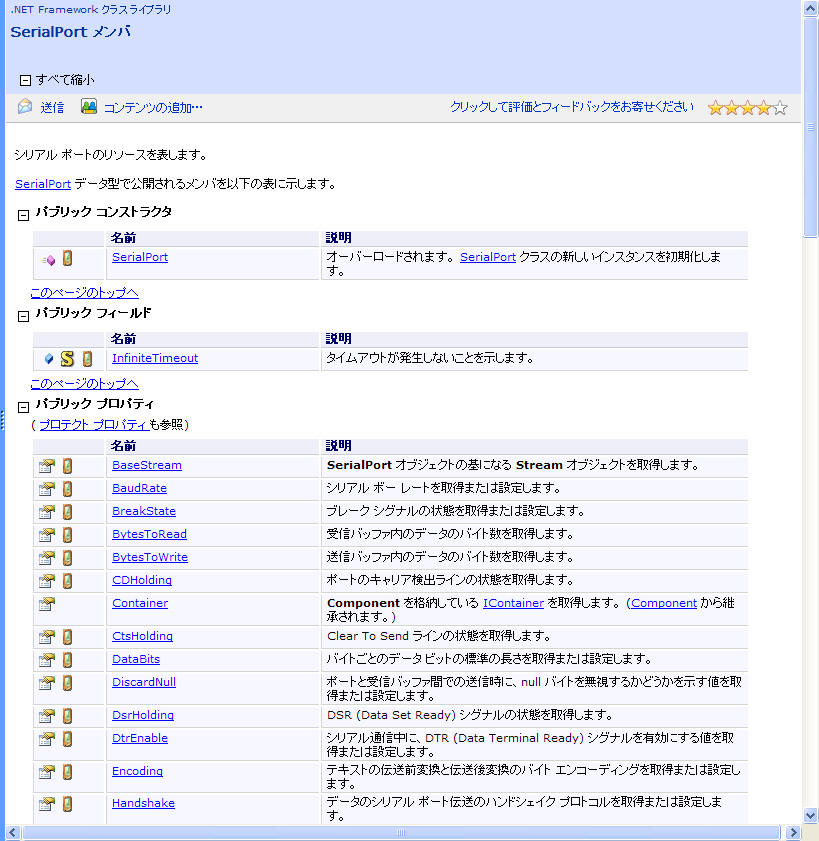Screen dimensions: 819x841
Task: Open the BreakState property link
Action: [x=144, y=511]
